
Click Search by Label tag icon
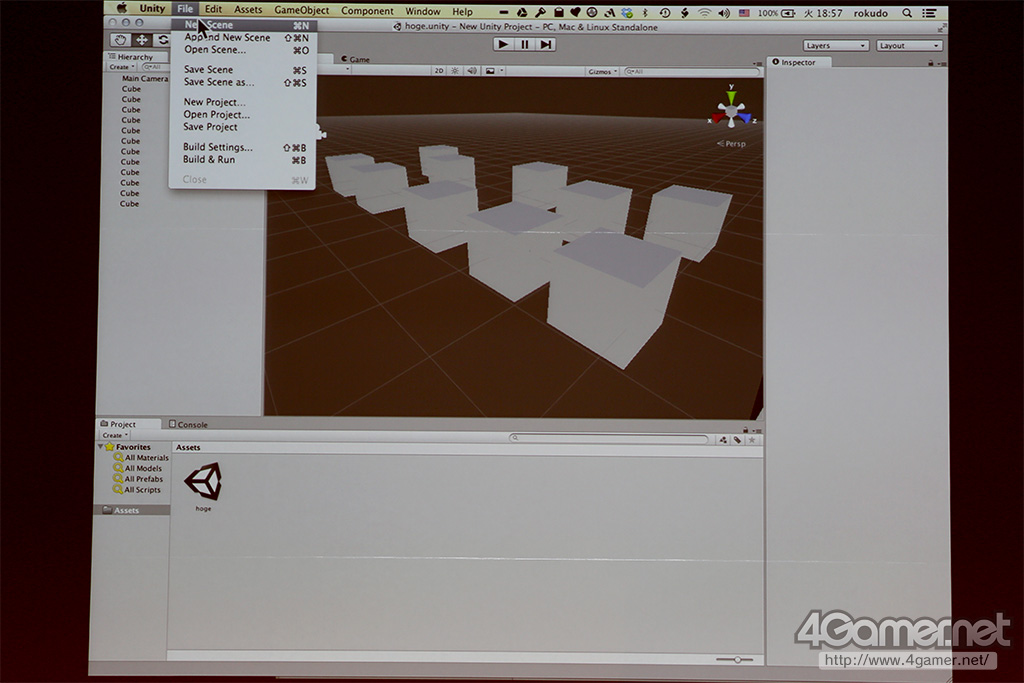(x=737, y=440)
